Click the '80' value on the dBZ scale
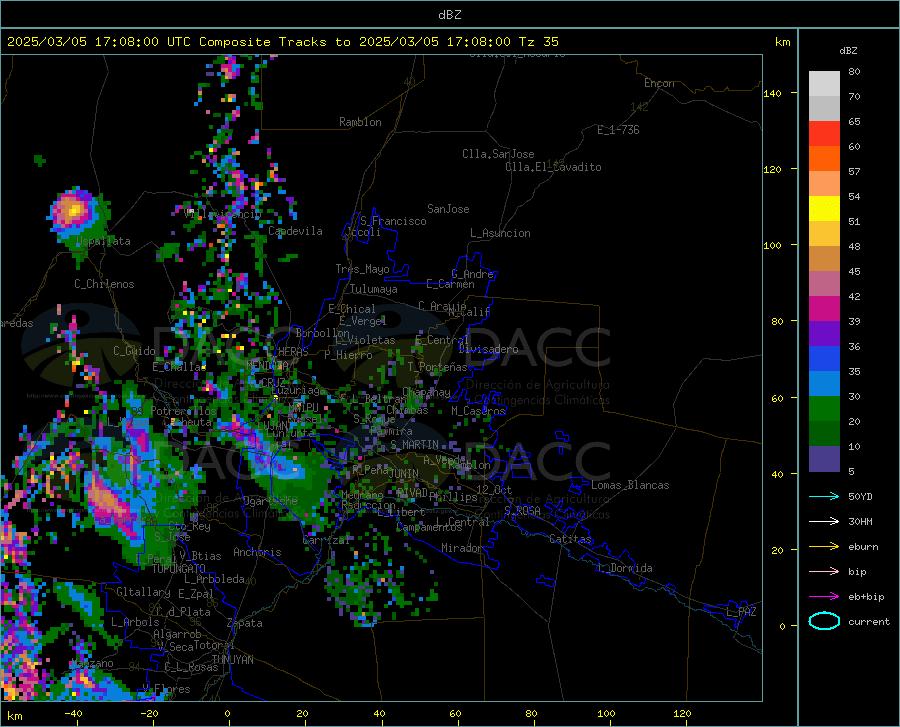This screenshot has width=900, height=727. (854, 72)
